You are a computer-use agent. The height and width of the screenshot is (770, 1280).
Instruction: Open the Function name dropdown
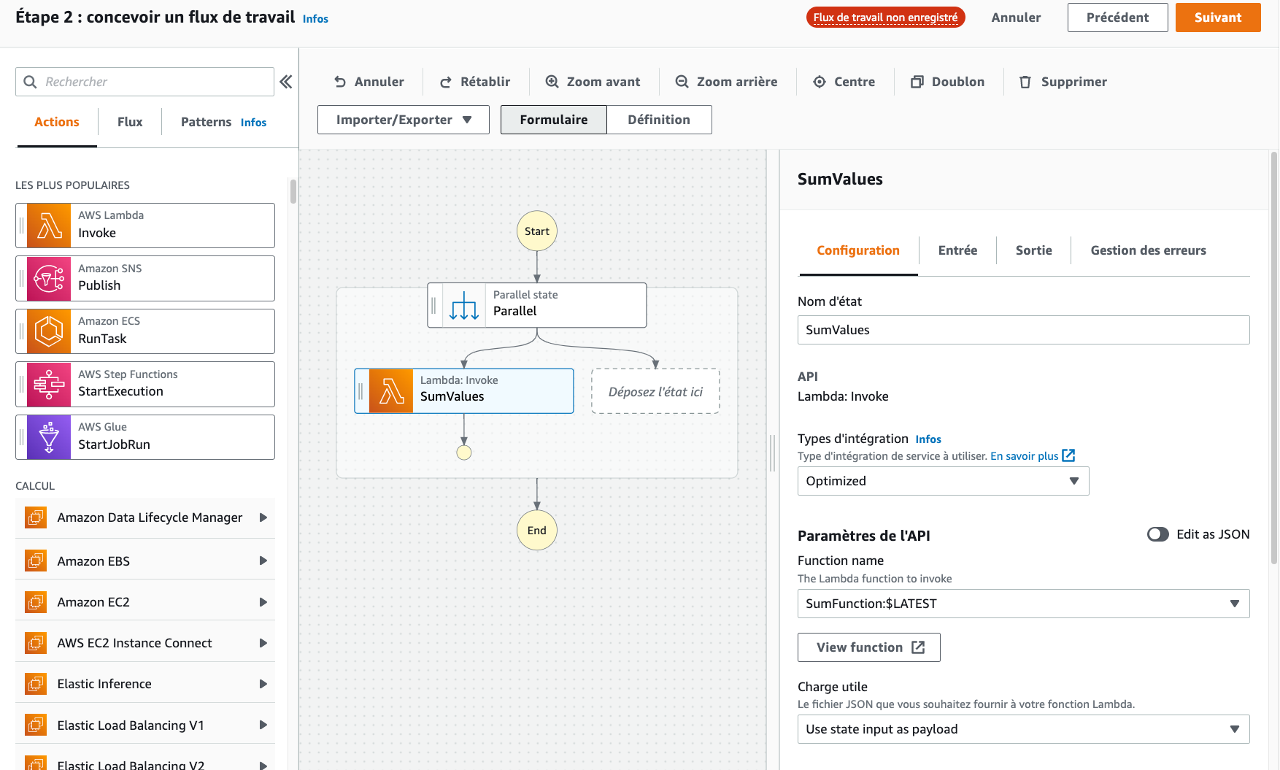[x=1023, y=604]
